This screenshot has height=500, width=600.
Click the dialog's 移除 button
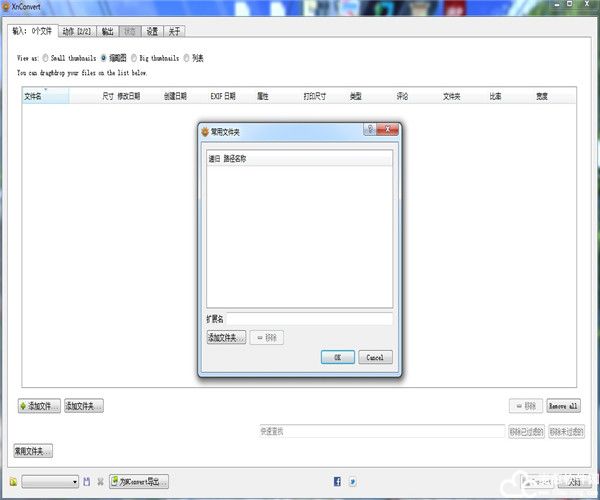point(267,337)
